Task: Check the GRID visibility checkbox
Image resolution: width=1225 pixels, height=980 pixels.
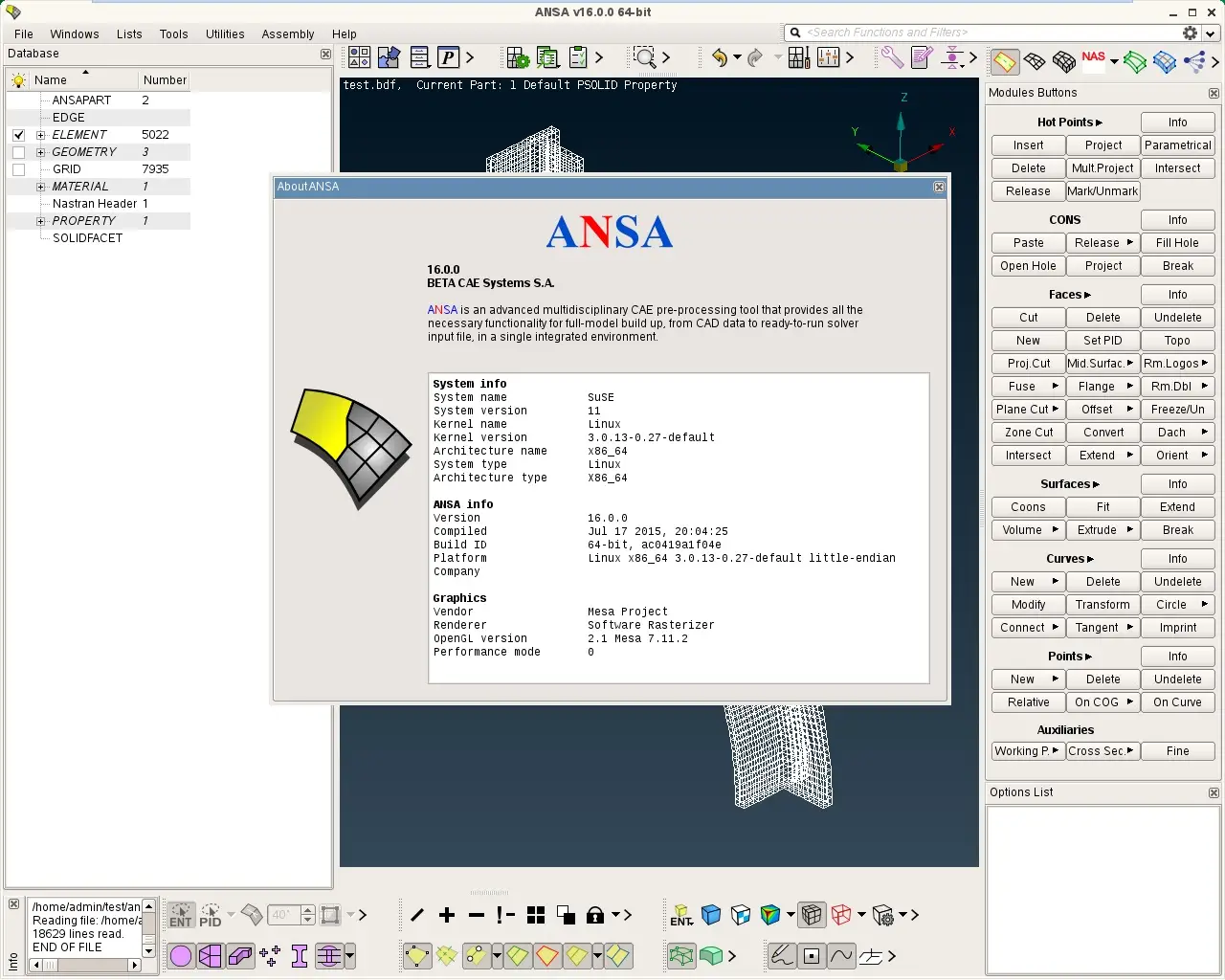Action: [18, 169]
